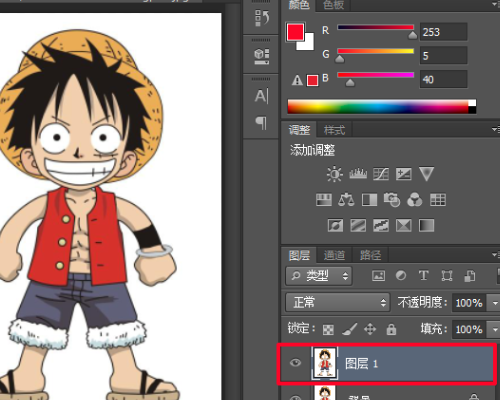Screen dimensions: 500x400
Task: Switch to the 样式 styles tab
Action: tap(334, 130)
